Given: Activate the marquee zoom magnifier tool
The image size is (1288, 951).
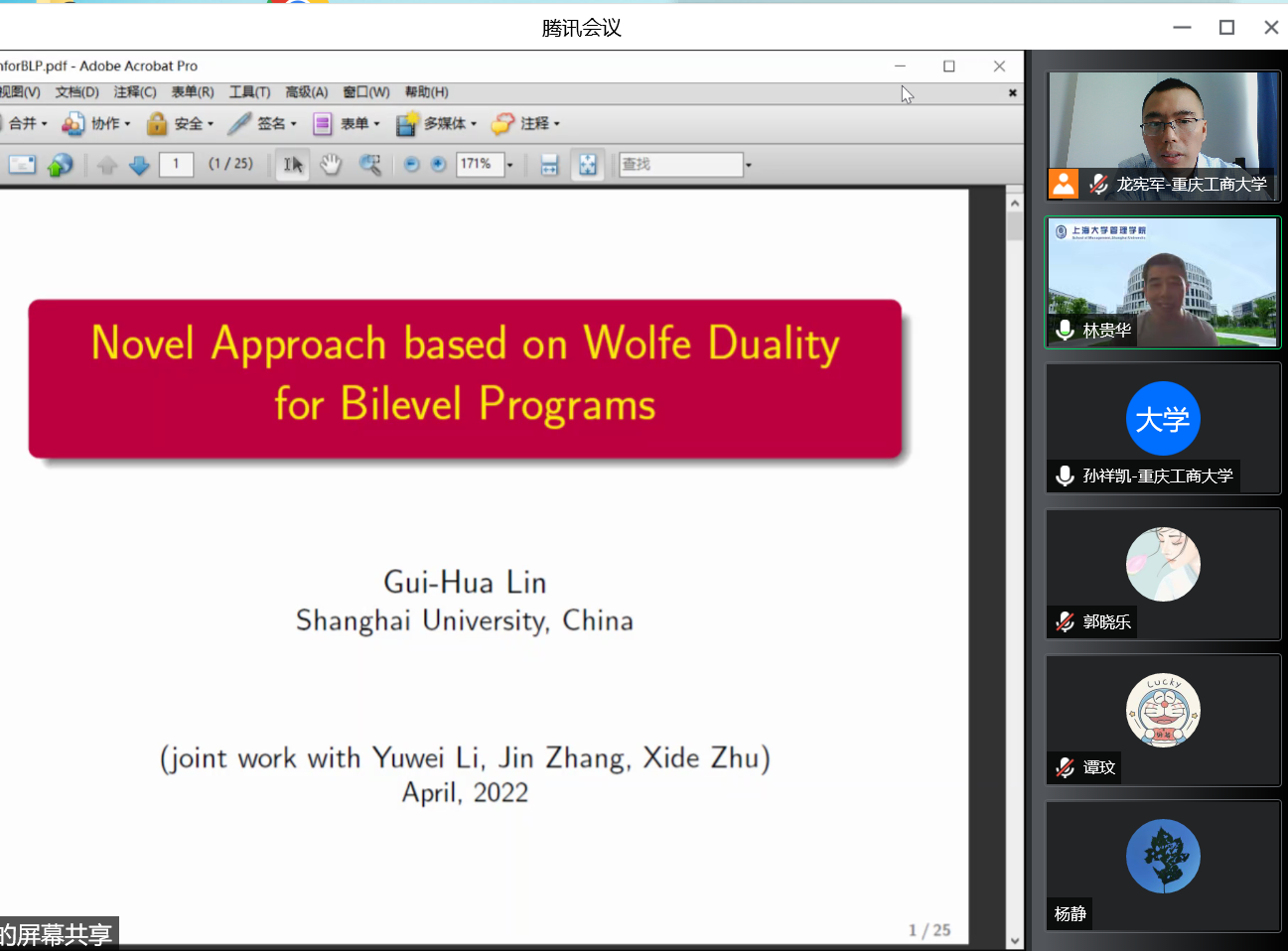Looking at the screenshot, I should click(x=370, y=165).
